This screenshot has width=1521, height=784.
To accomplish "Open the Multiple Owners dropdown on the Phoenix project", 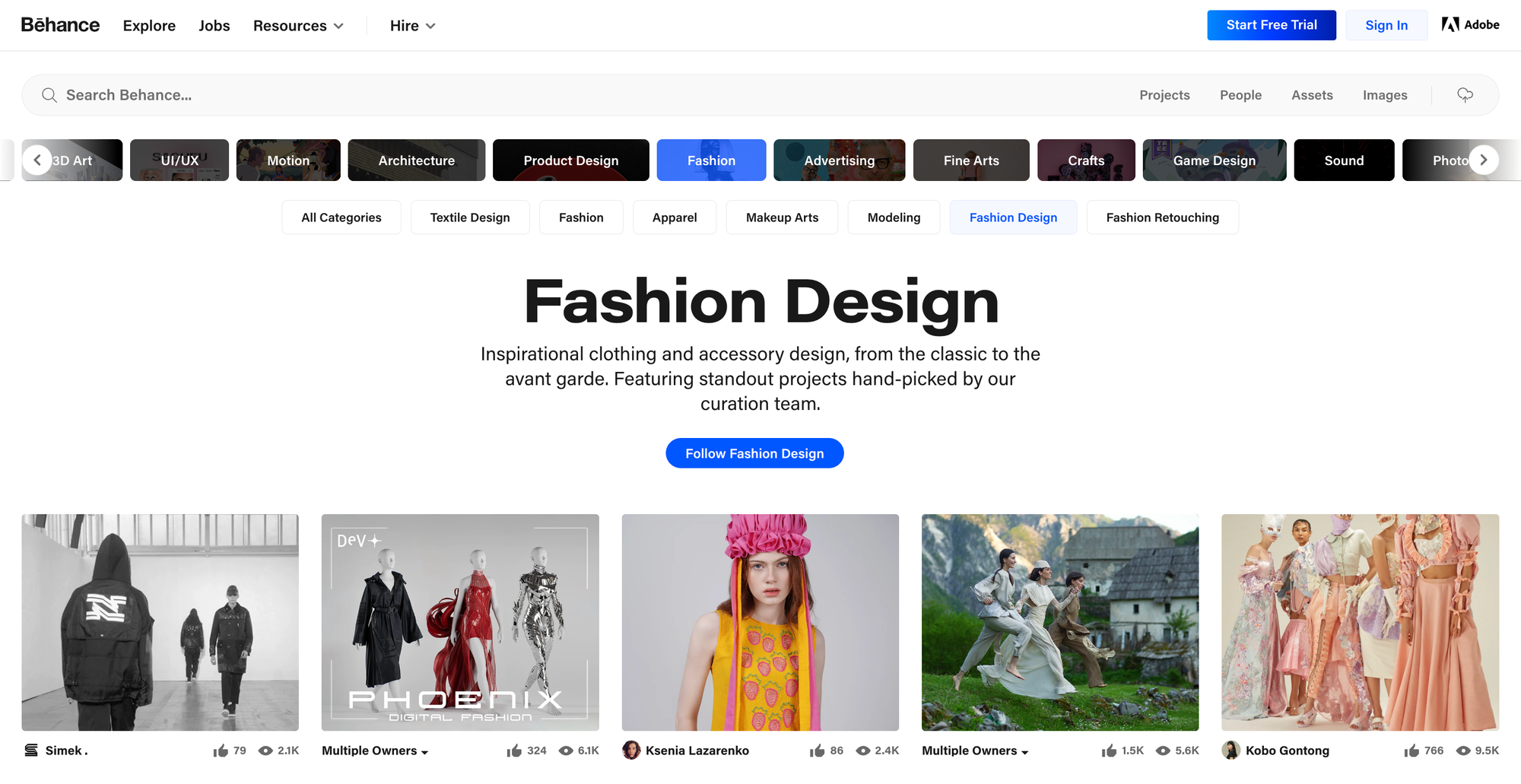I will [374, 751].
